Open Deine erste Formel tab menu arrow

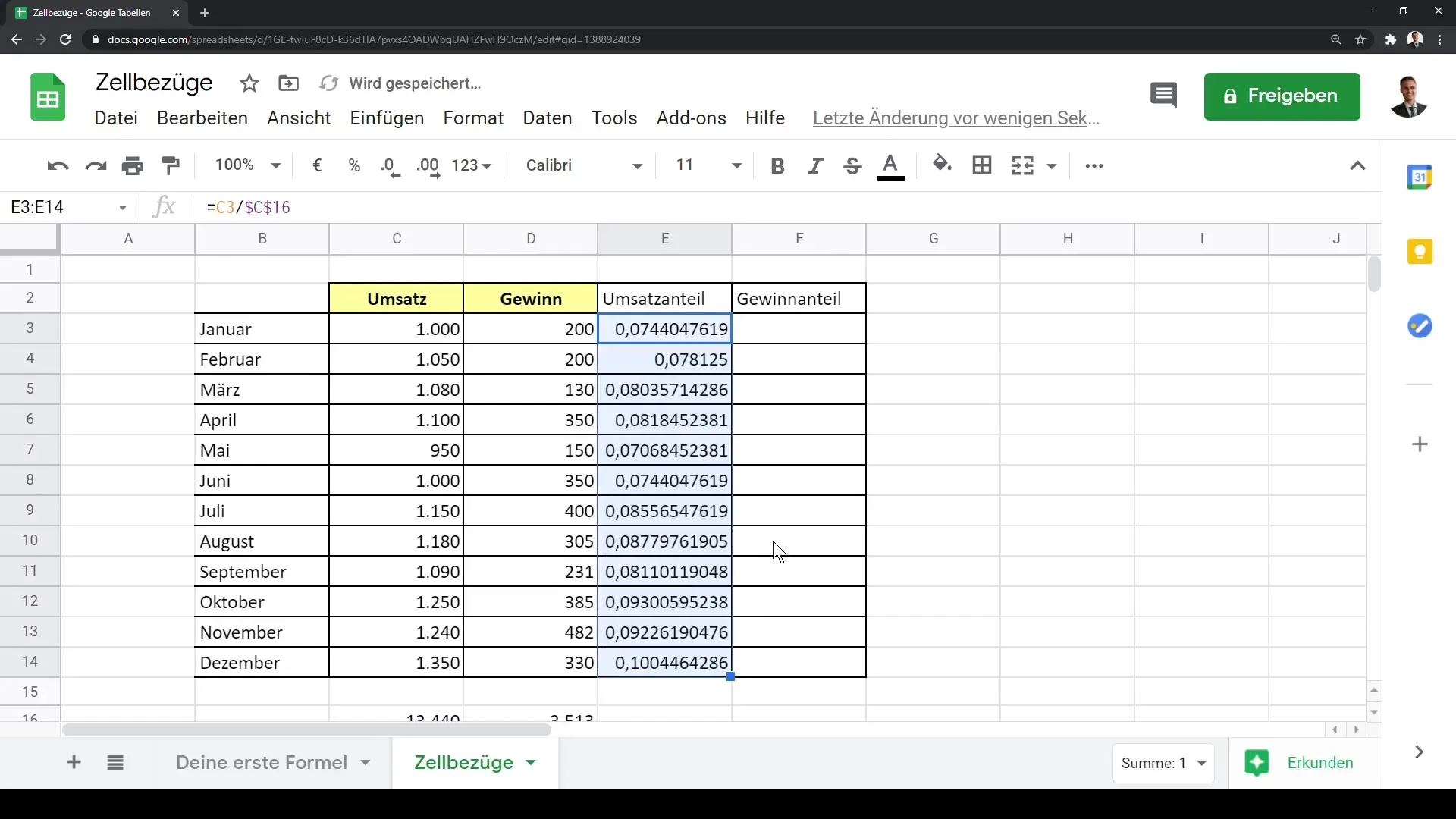pos(366,763)
